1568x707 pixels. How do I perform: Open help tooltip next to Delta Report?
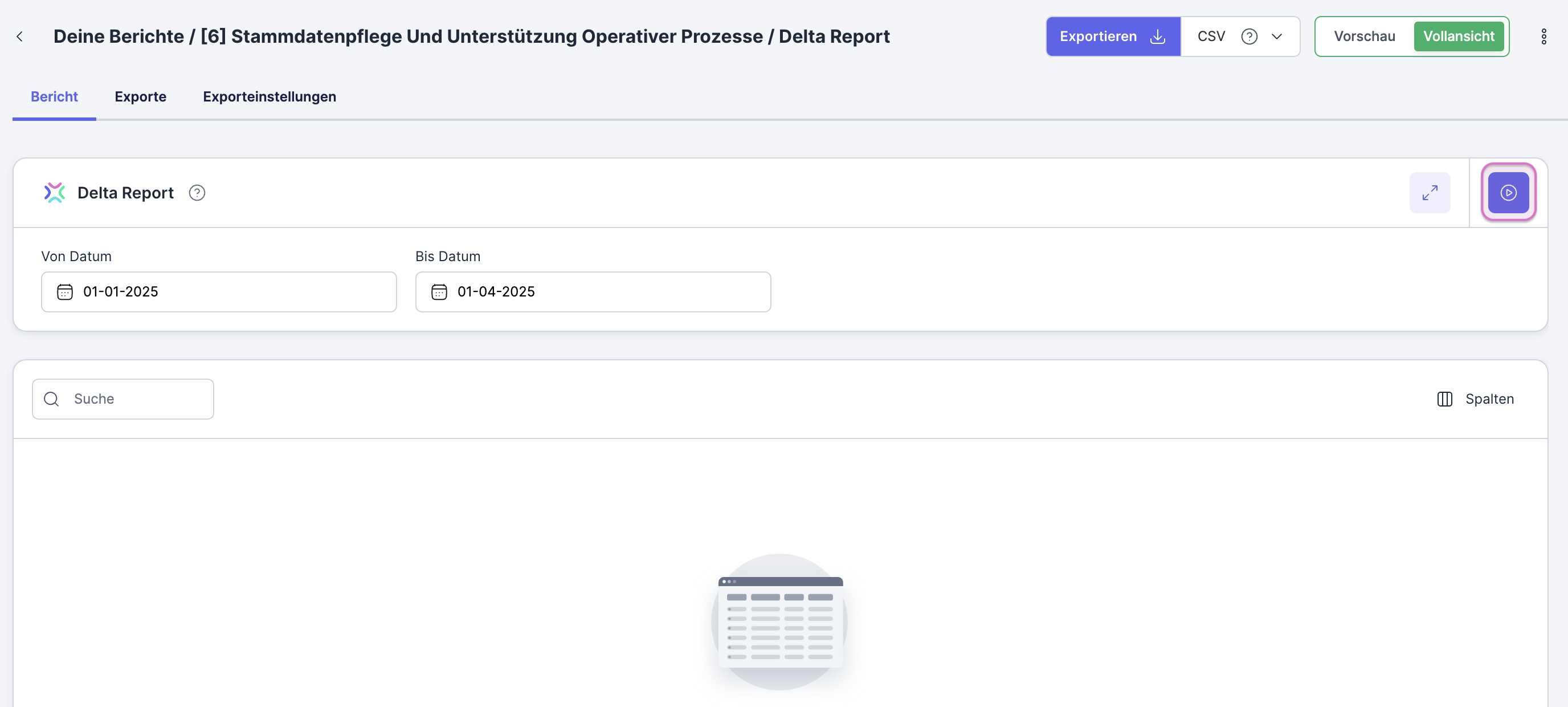(x=197, y=193)
